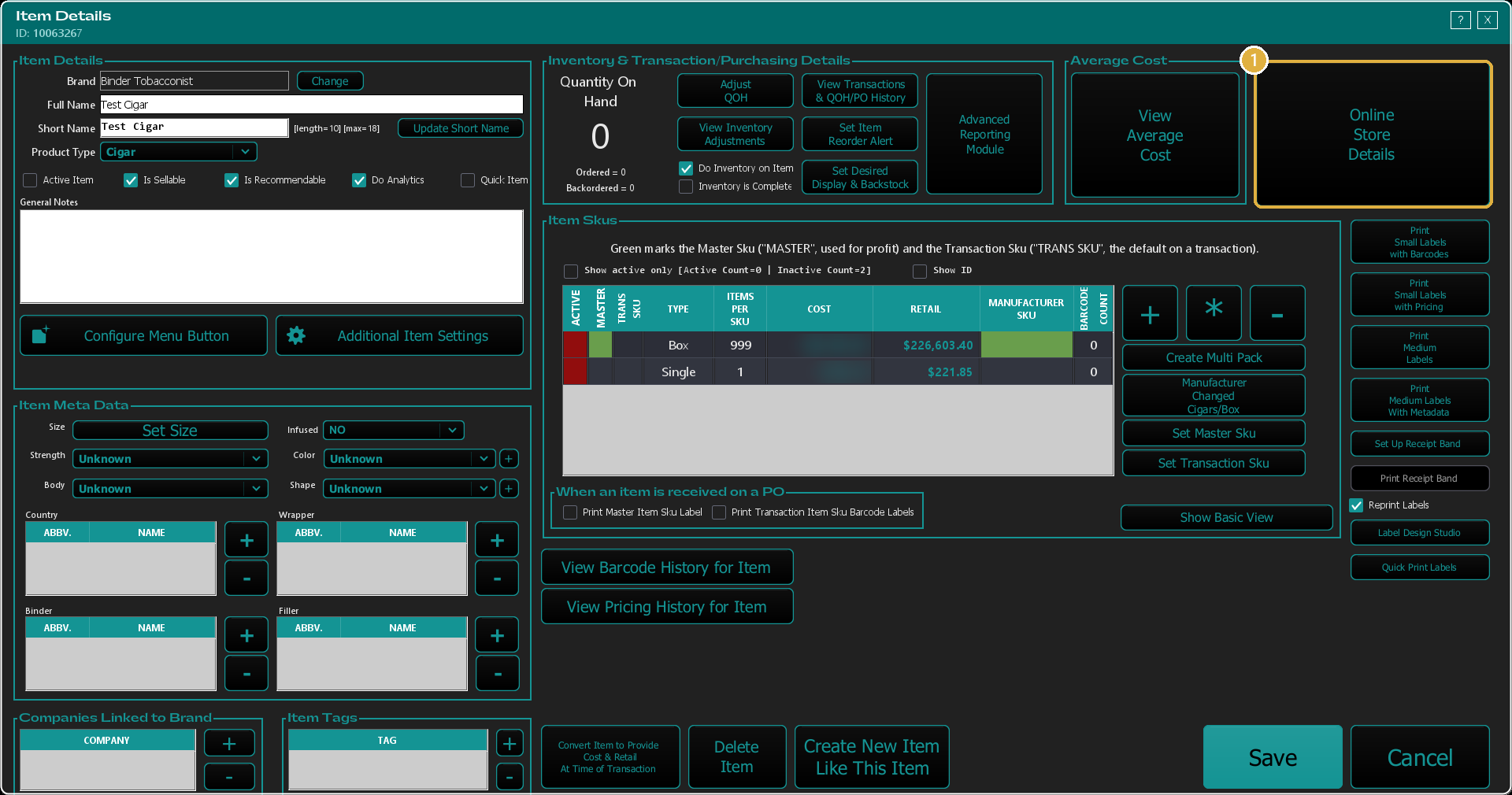Add an Item Tag with plus button
Screen dimensions: 1512x795
[x=510, y=743]
